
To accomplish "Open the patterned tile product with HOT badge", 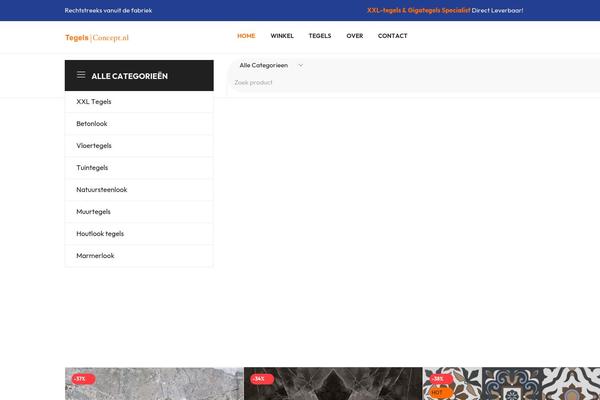I will click(x=511, y=384).
